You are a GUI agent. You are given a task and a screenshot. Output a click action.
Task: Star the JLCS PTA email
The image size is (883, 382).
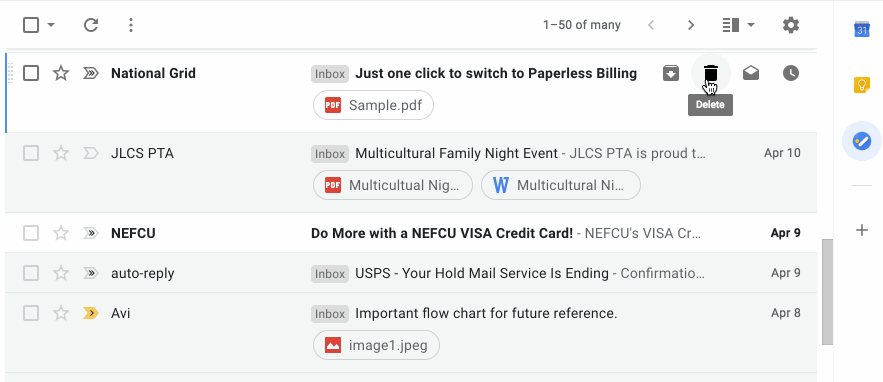click(x=61, y=153)
